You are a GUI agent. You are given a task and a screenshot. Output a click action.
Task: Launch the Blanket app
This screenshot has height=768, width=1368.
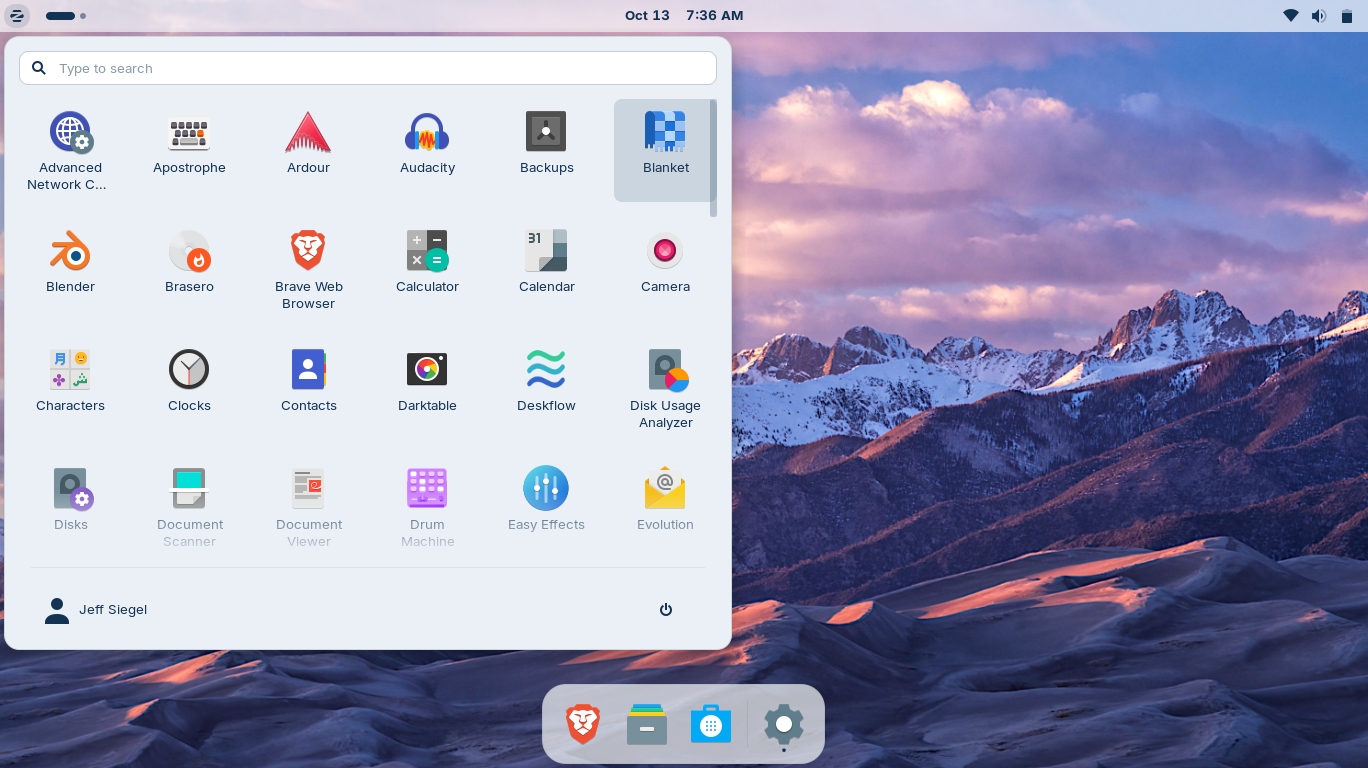pos(665,150)
